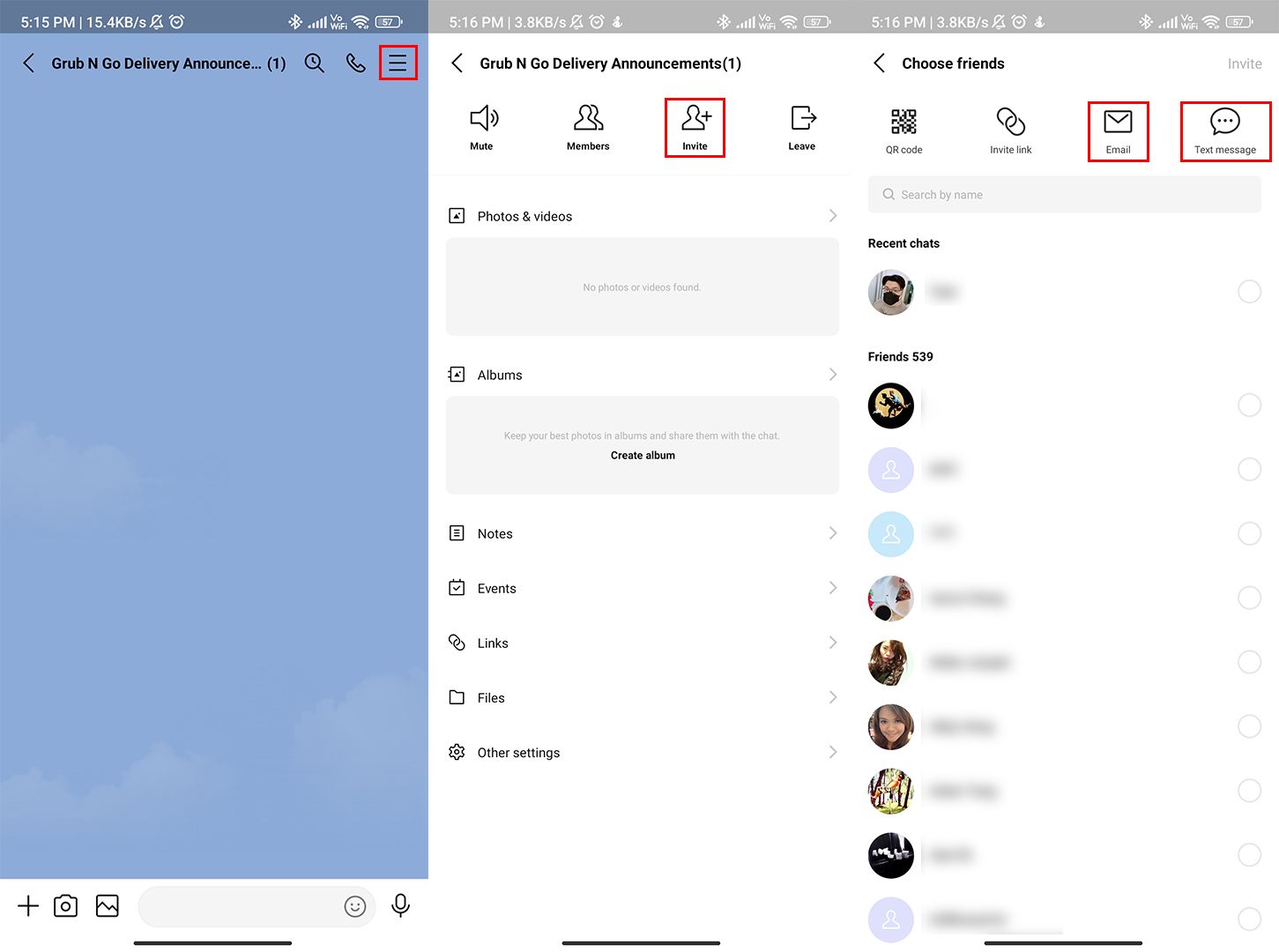Click the Files folder icon

(457, 697)
